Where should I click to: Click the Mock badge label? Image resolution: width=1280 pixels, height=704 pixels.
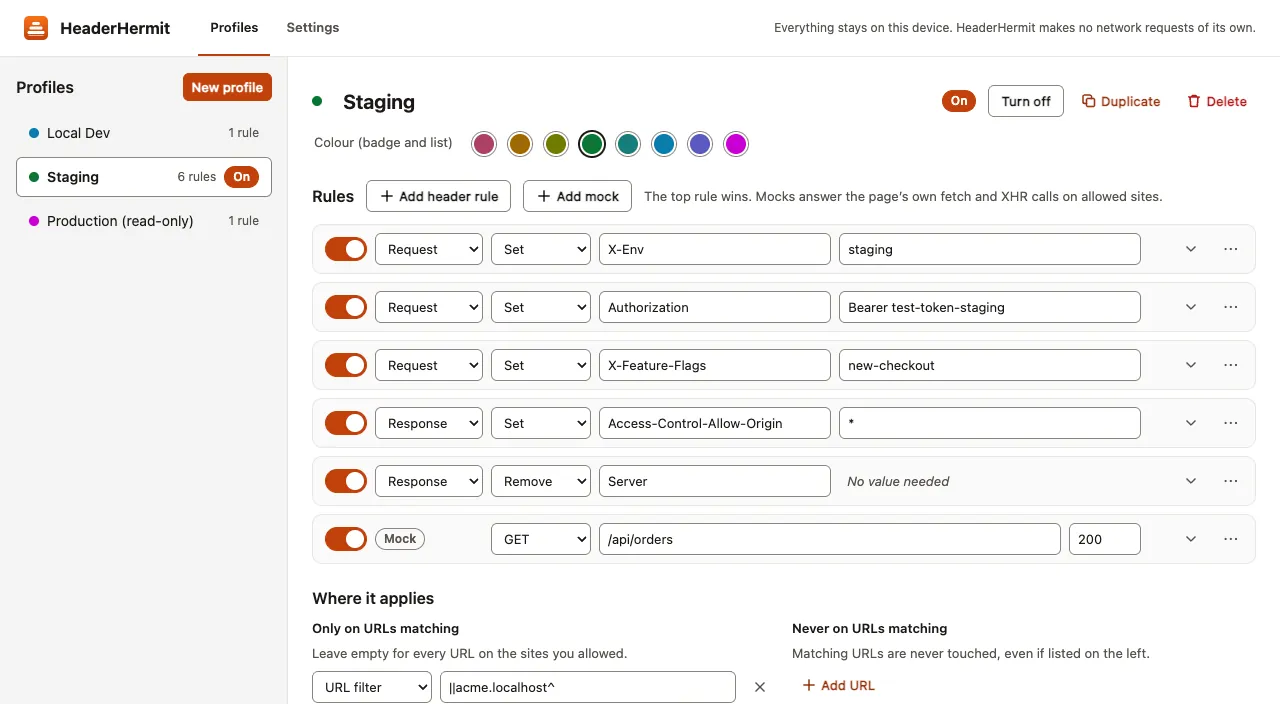400,539
